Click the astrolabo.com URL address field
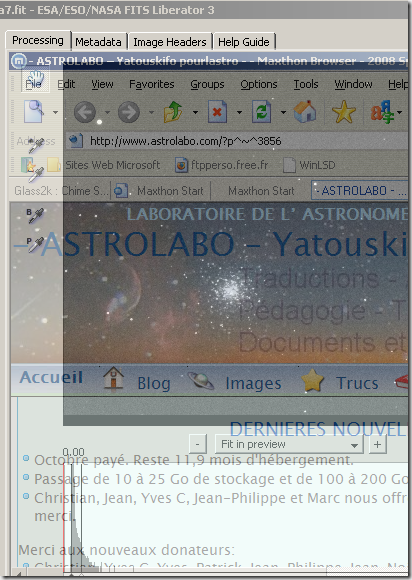This screenshot has height=580, width=412. [237, 141]
